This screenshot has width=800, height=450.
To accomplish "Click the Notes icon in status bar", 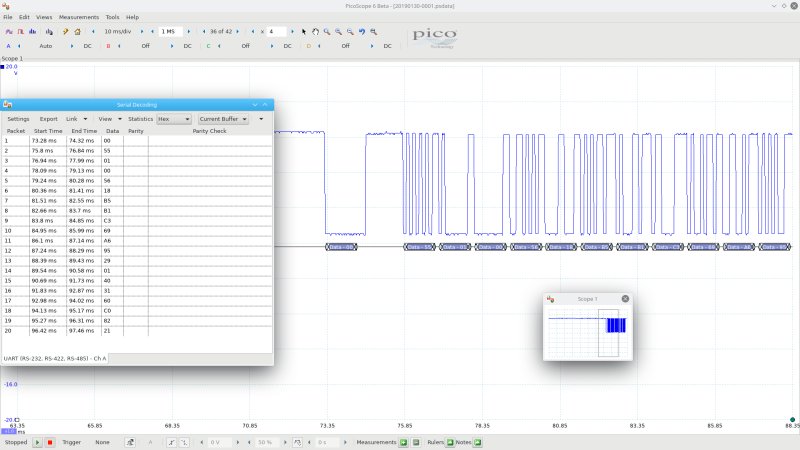I will click(478, 442).
